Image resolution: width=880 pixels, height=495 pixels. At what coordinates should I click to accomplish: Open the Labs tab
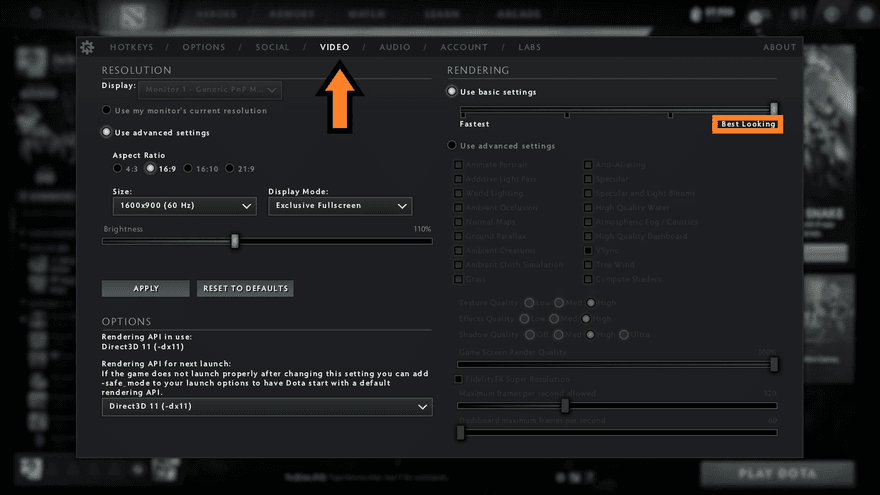pyautogui.click(x=529, y=47)
